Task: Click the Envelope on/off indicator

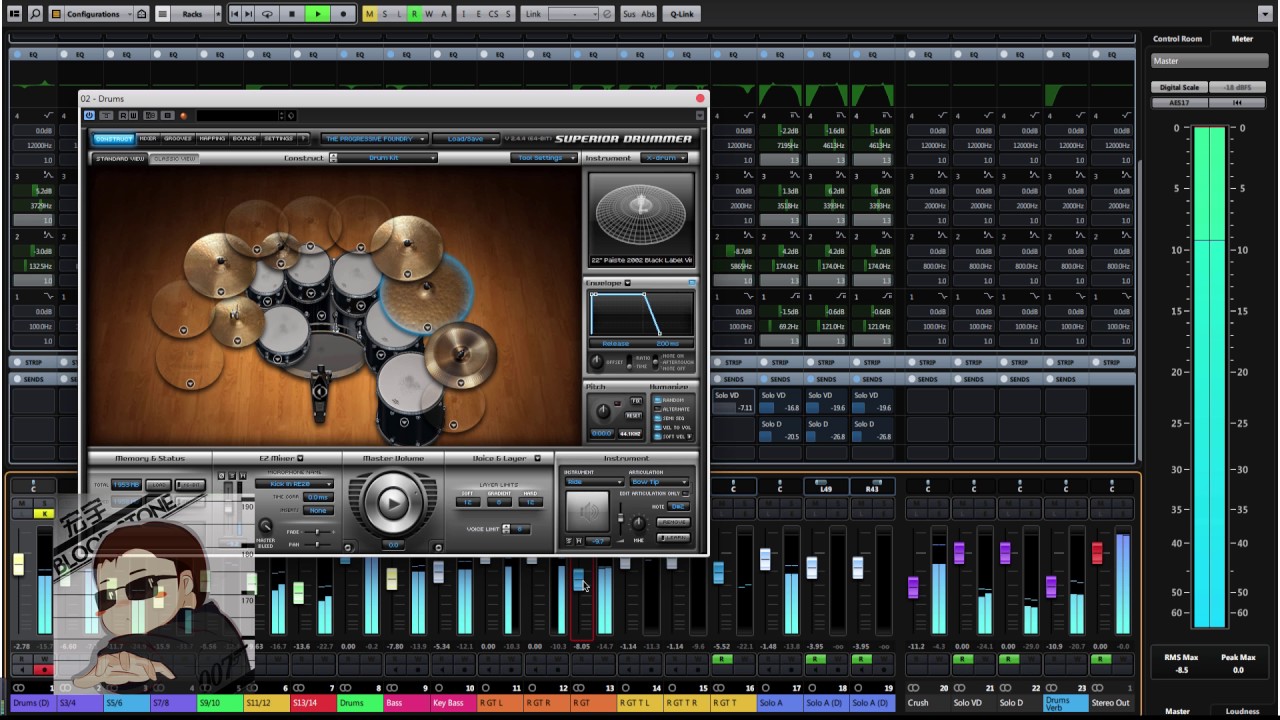Action: (692, 283)
